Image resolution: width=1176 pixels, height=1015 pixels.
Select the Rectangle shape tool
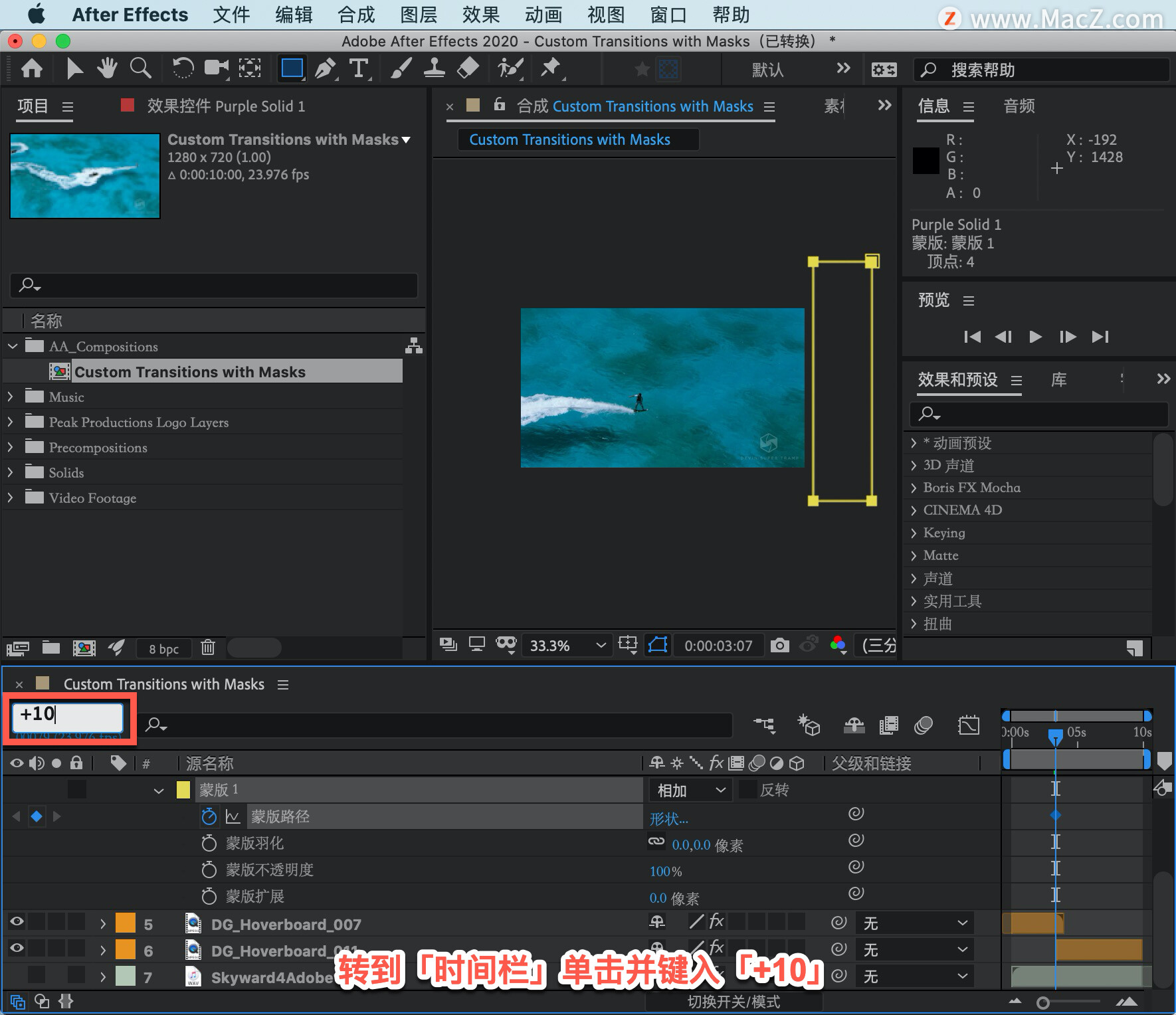pyautogui.click(x=292, y=68)
